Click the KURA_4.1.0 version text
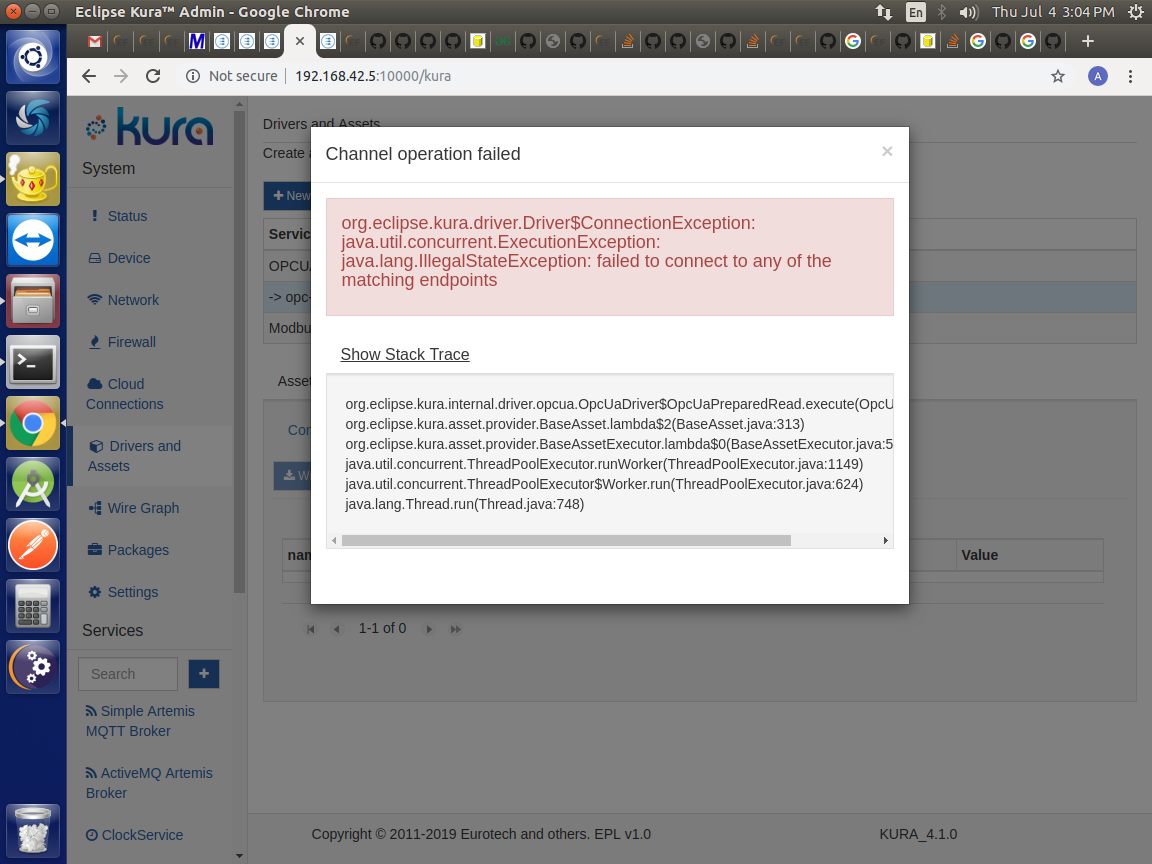 tap(918, 834)
